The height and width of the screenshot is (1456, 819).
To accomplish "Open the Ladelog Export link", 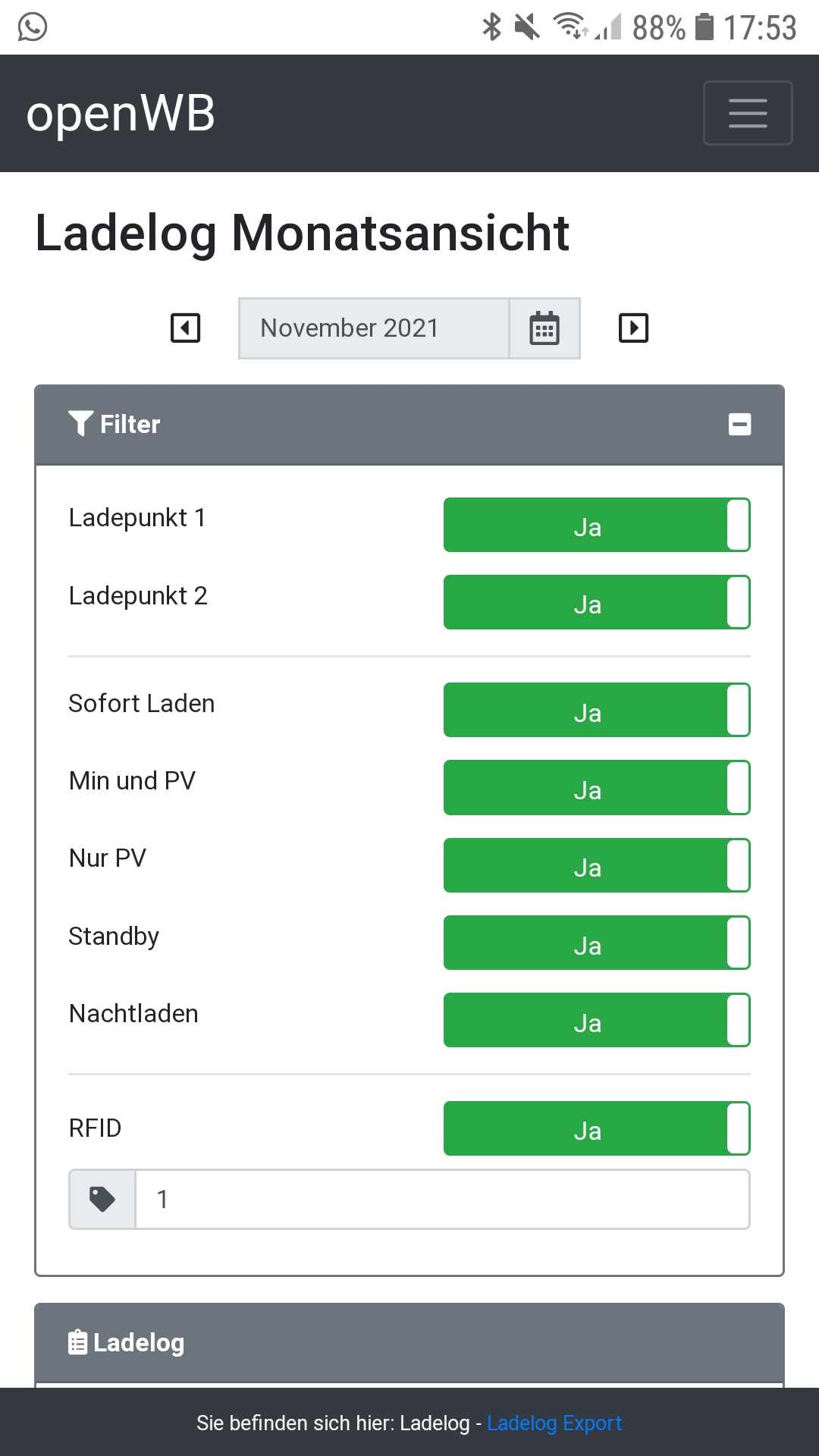I will (554, 1423).
